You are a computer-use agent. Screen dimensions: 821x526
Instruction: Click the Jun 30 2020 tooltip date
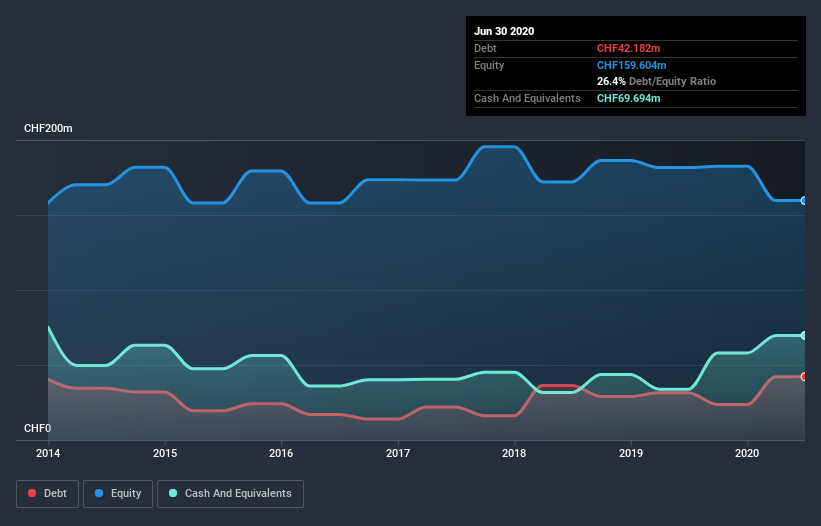[504, 31]
